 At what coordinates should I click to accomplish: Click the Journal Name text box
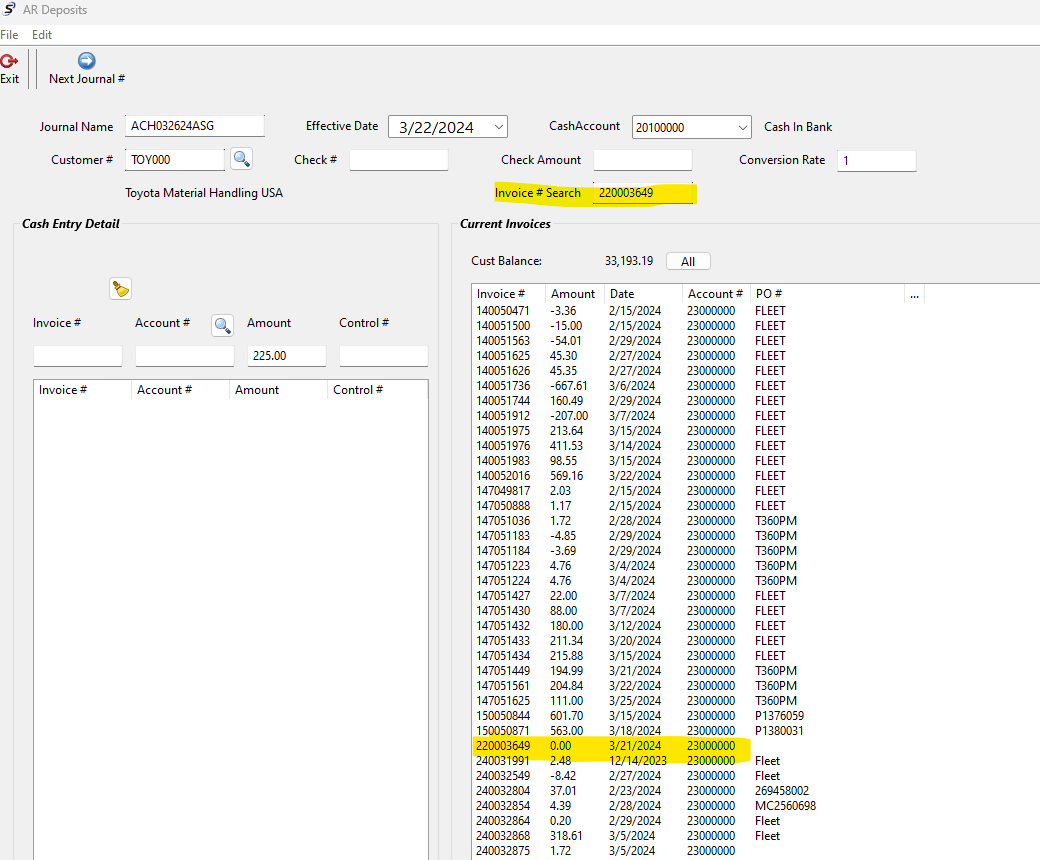[x=195, y=126]
